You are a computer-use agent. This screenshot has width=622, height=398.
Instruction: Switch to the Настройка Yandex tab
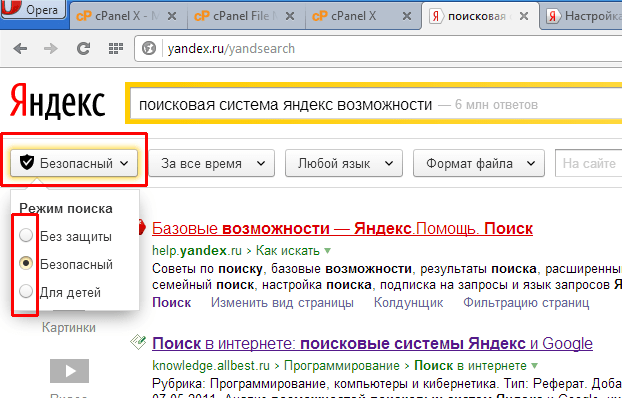[x=582, y=16]
